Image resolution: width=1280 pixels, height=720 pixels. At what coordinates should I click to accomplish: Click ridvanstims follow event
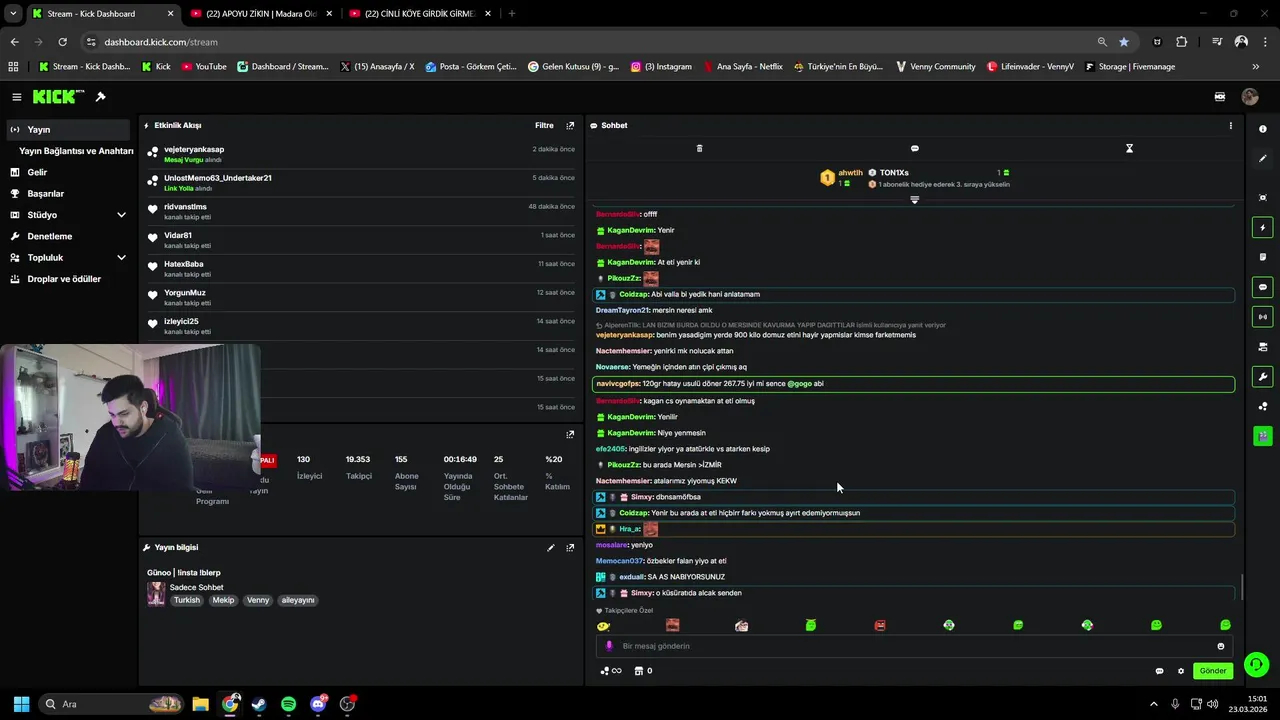[360, 211]
